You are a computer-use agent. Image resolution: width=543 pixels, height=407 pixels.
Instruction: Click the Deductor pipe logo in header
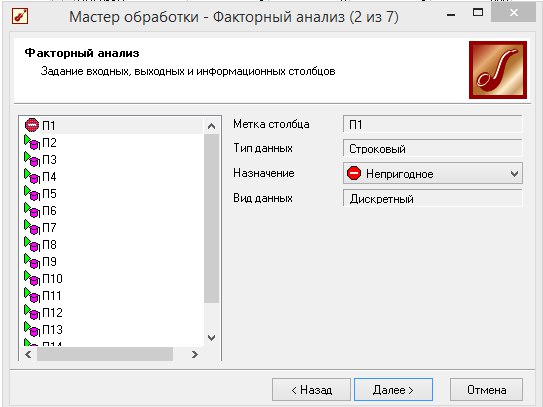[498, 70]
